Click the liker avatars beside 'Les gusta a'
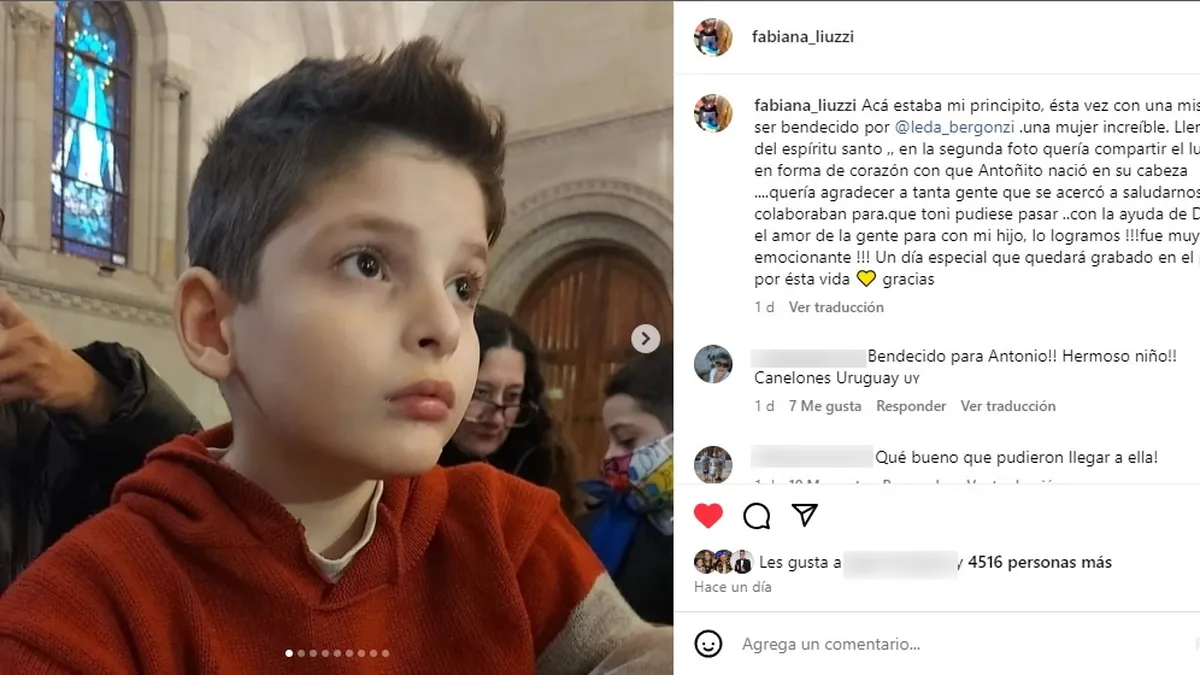The image size is (1200, 675). point(723,562)
